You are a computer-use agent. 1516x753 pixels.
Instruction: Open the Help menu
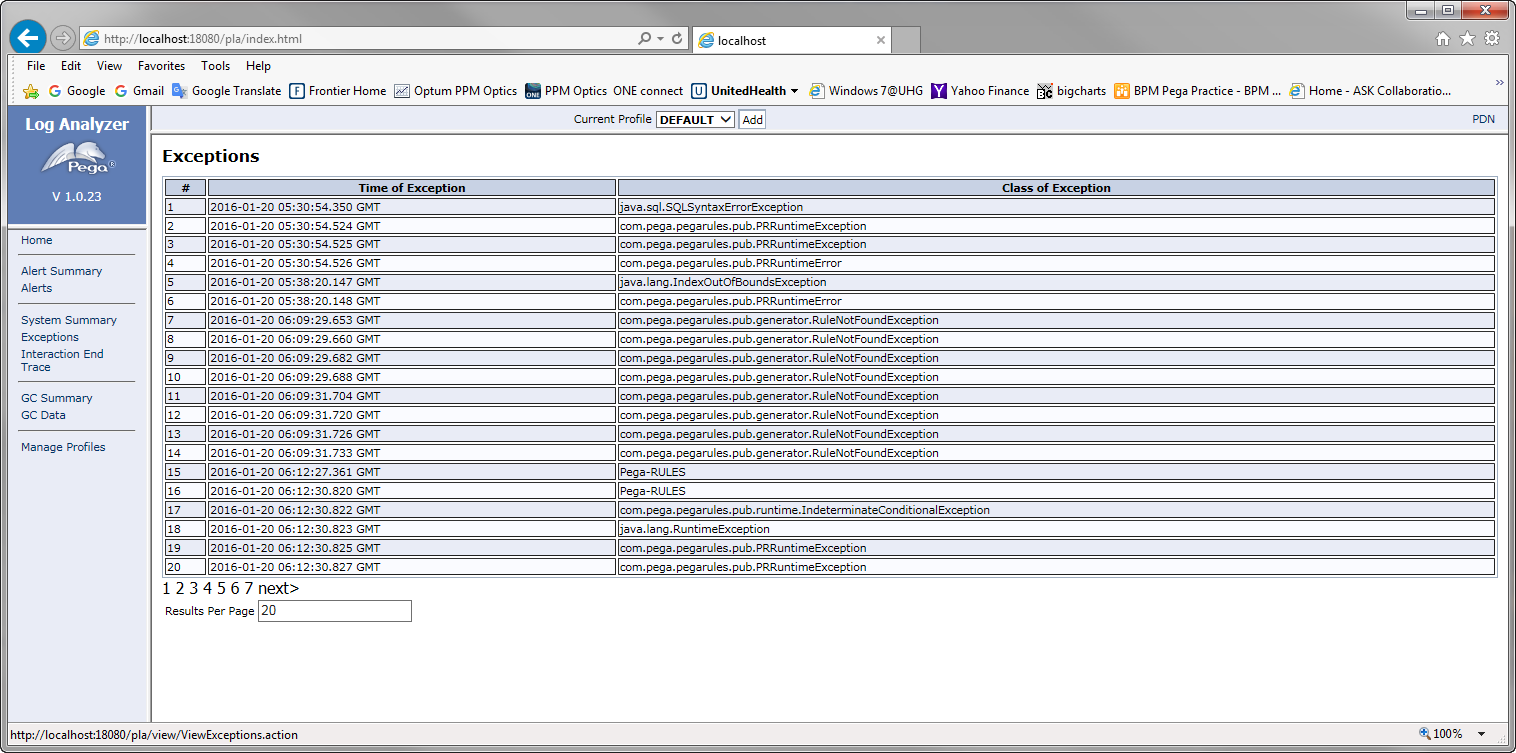pyautogui.click(x=258, y=66)
